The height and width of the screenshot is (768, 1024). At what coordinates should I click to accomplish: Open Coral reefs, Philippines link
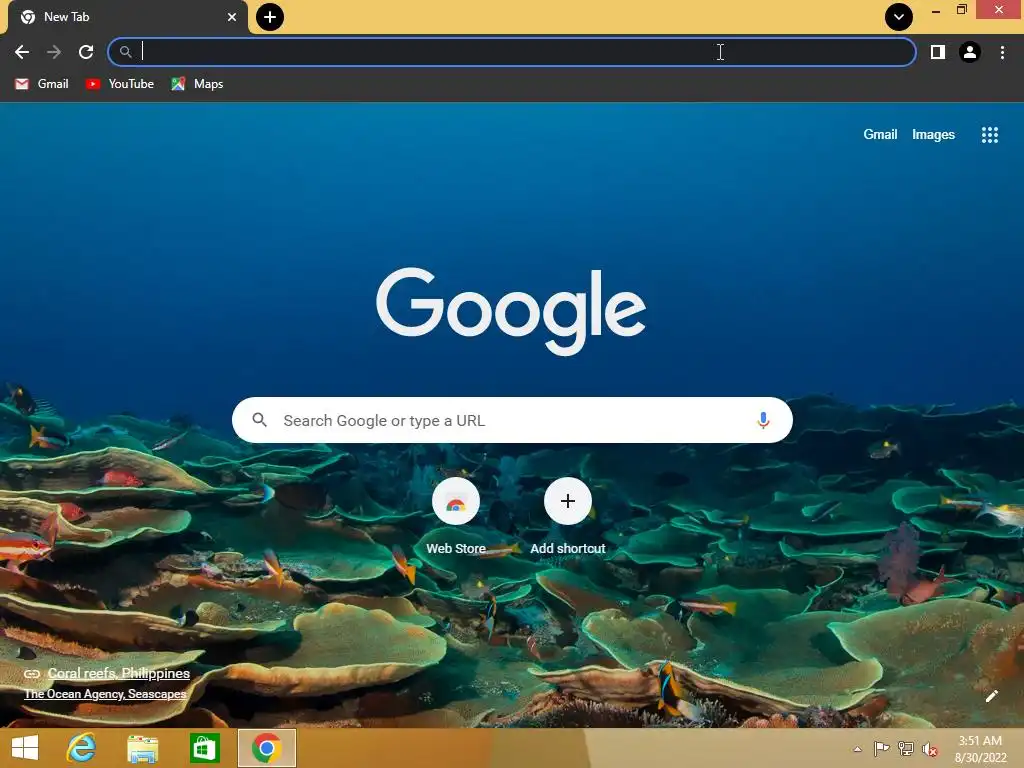pos(119,673)
